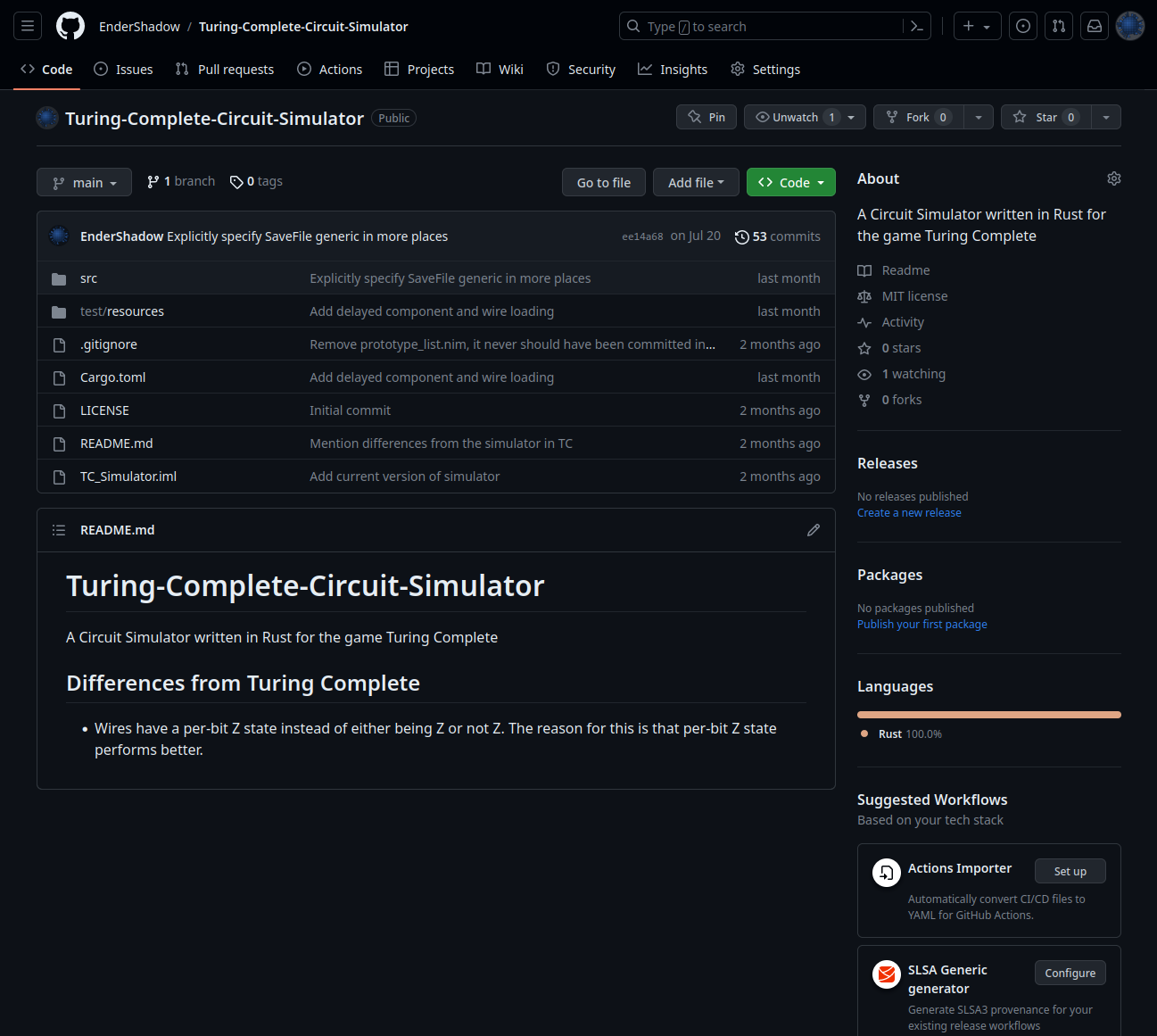Go to GitHub homepage via Octocat logo
Image resolution: width=1157 pixels, height=1036 pixels.
coord(70,27)
